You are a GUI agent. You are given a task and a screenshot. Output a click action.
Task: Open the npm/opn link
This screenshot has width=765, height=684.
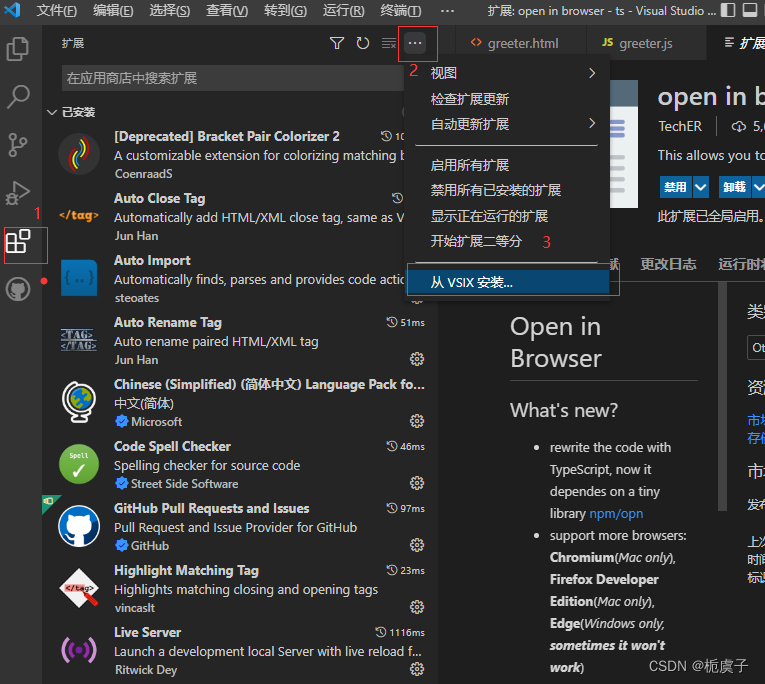616,514
